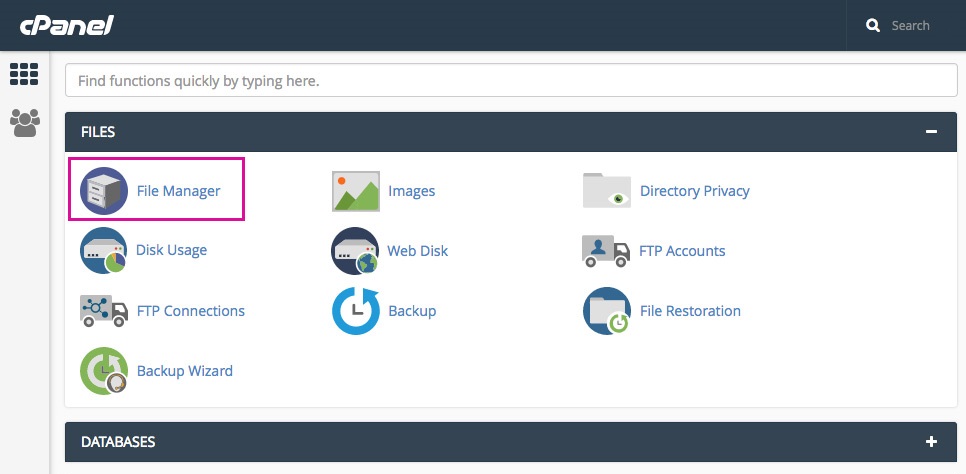Screen dimensions: 966x474
Task: Open the Directory Privacy folder icon
Action: click(607, 190)
